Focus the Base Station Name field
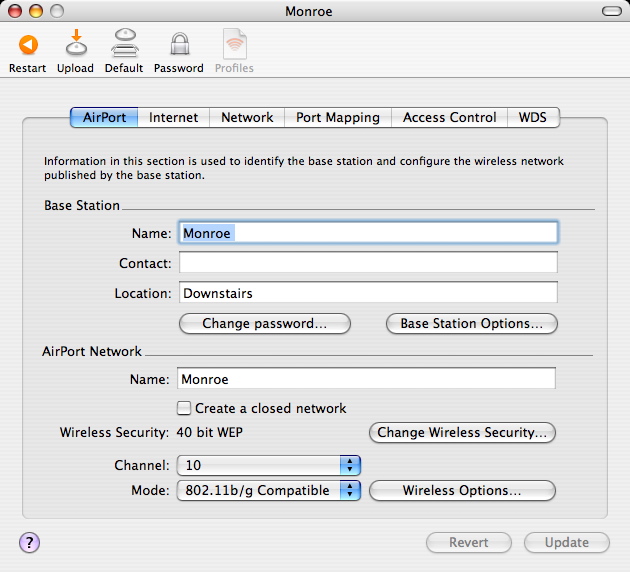The image size is (630, 572). pos(368,233)
